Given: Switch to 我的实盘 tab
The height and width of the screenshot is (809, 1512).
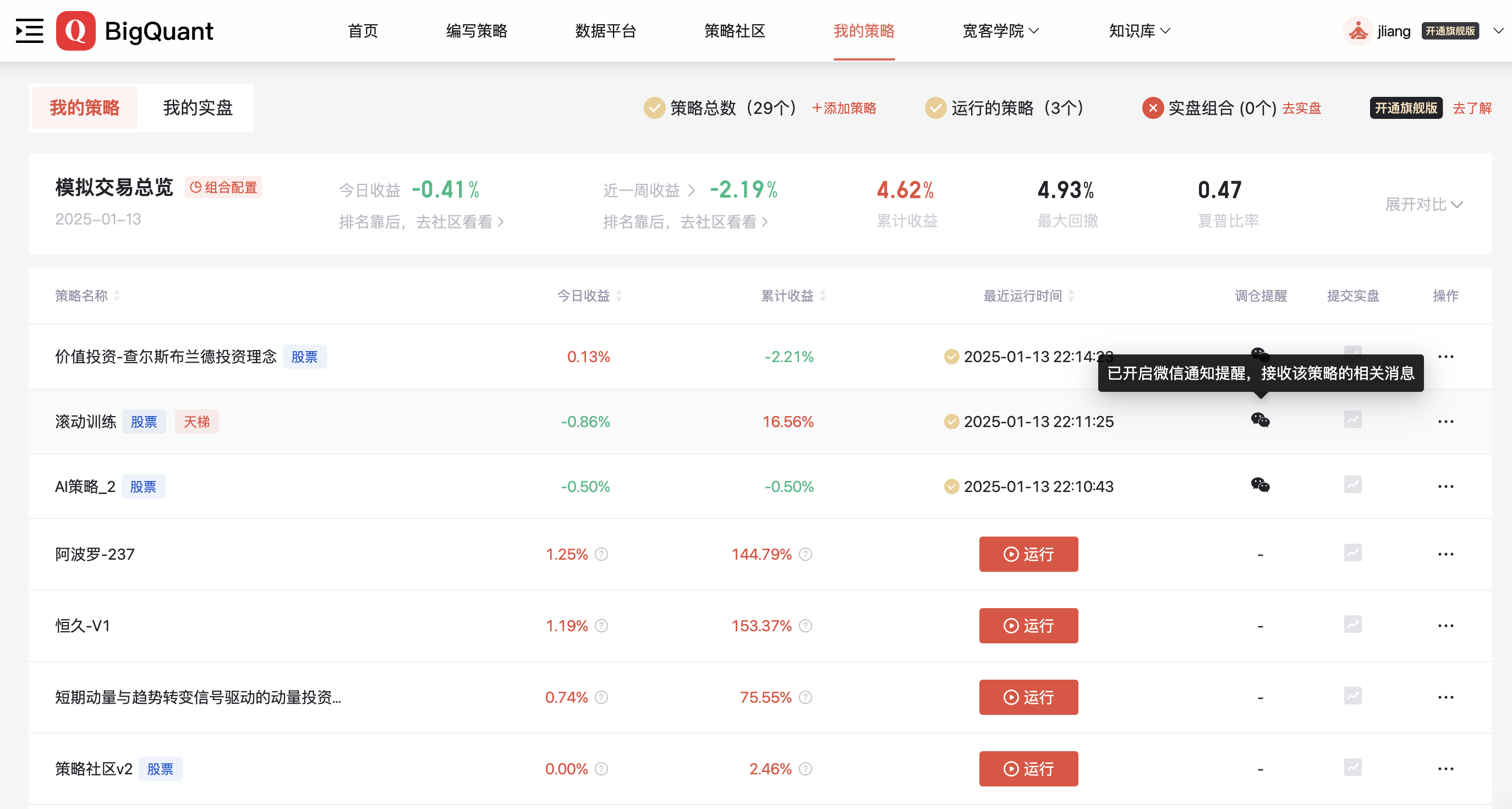Looking at the screenshot, I should click(x=198, y=108).
